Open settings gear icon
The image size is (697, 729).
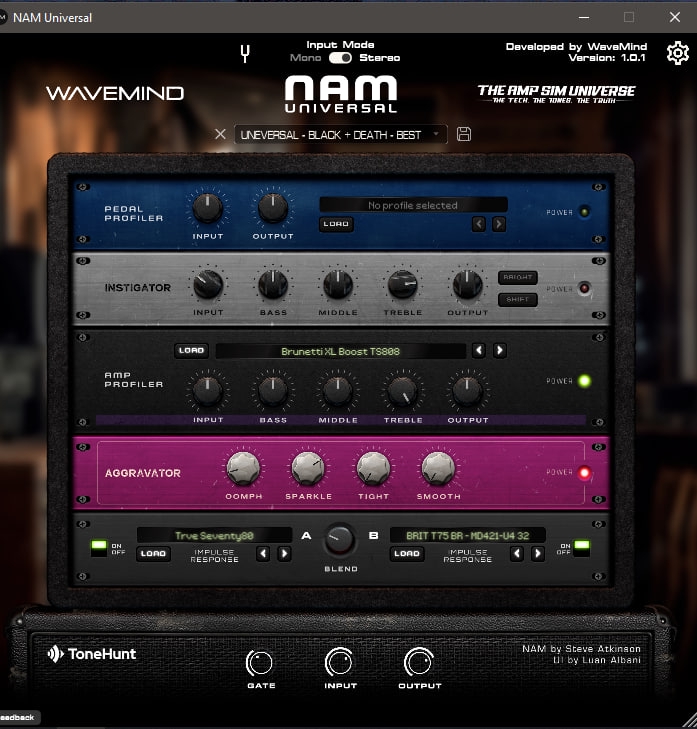pyautogui.click(x=677, y=53)
